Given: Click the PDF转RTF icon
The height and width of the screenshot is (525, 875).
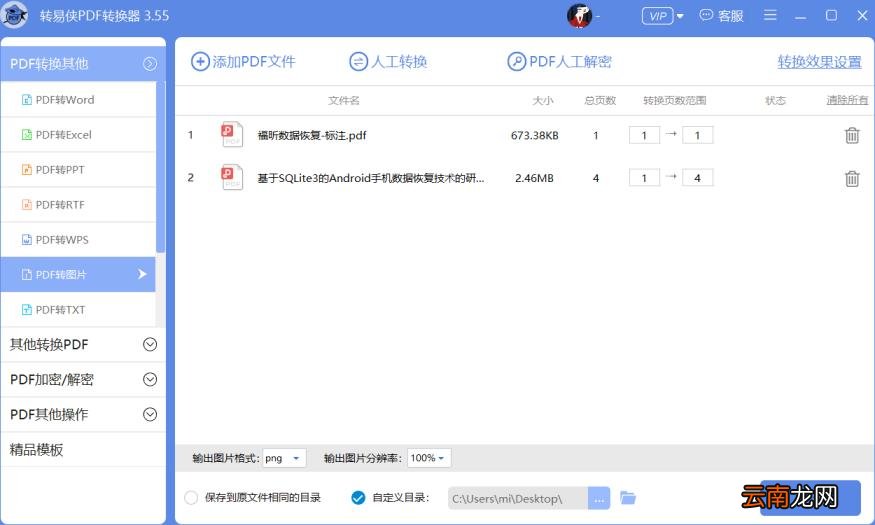Looking at the screenshot, I should (x=26, y=205).
